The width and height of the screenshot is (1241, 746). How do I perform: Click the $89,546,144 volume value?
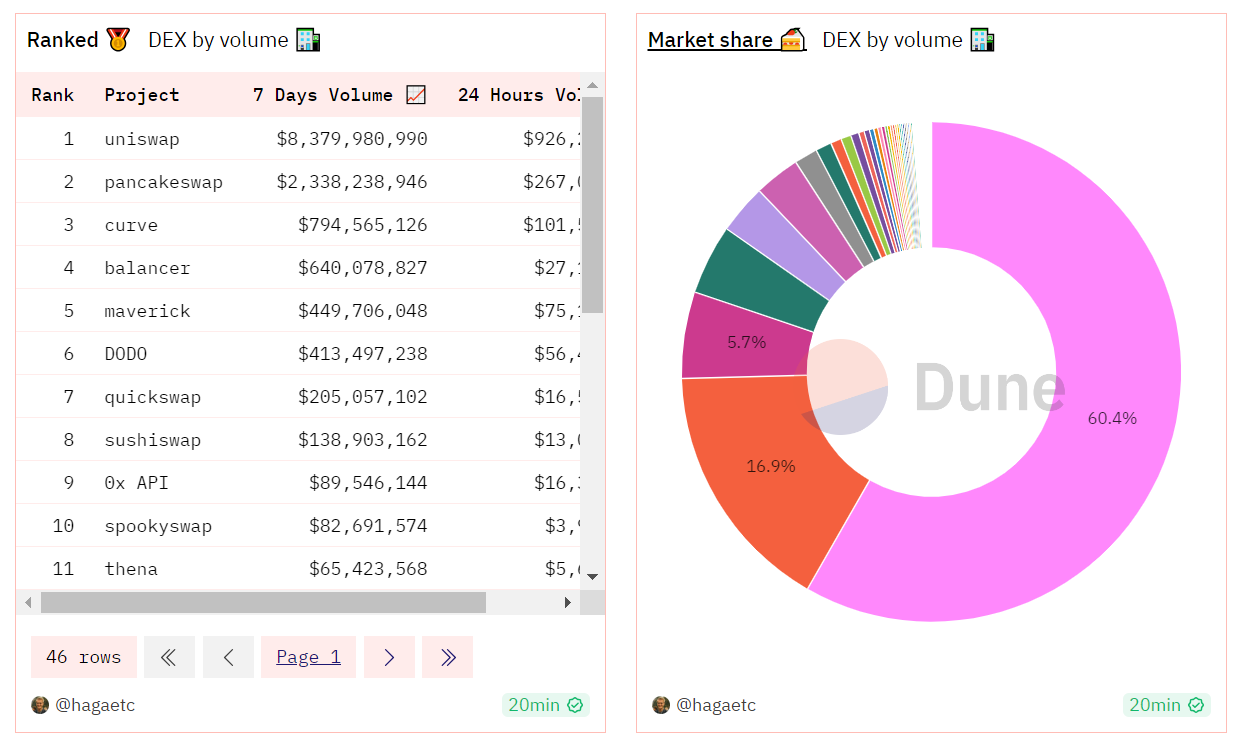tap(368, 483)
